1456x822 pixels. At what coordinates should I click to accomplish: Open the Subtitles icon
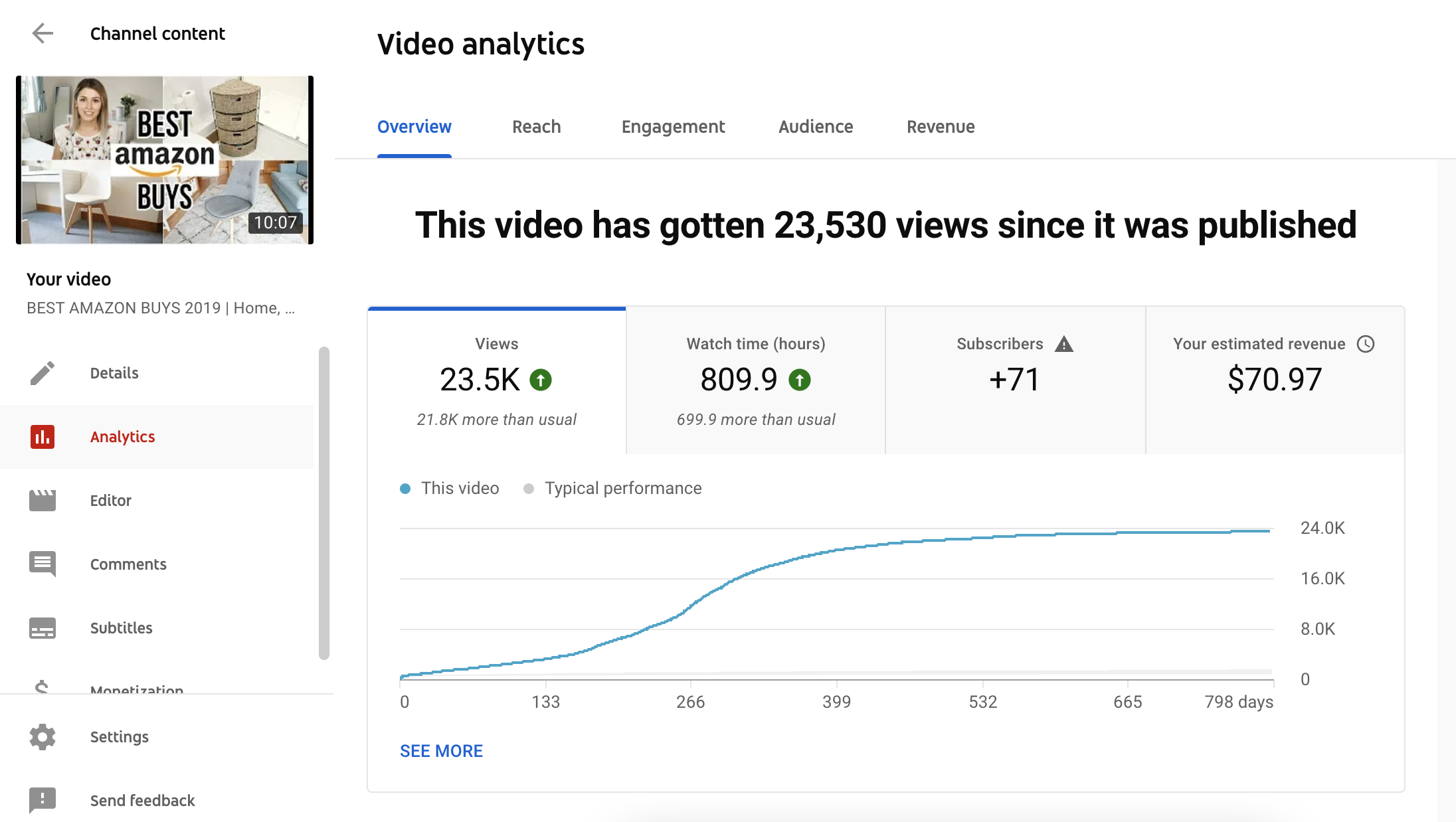[x=43, y=628]
